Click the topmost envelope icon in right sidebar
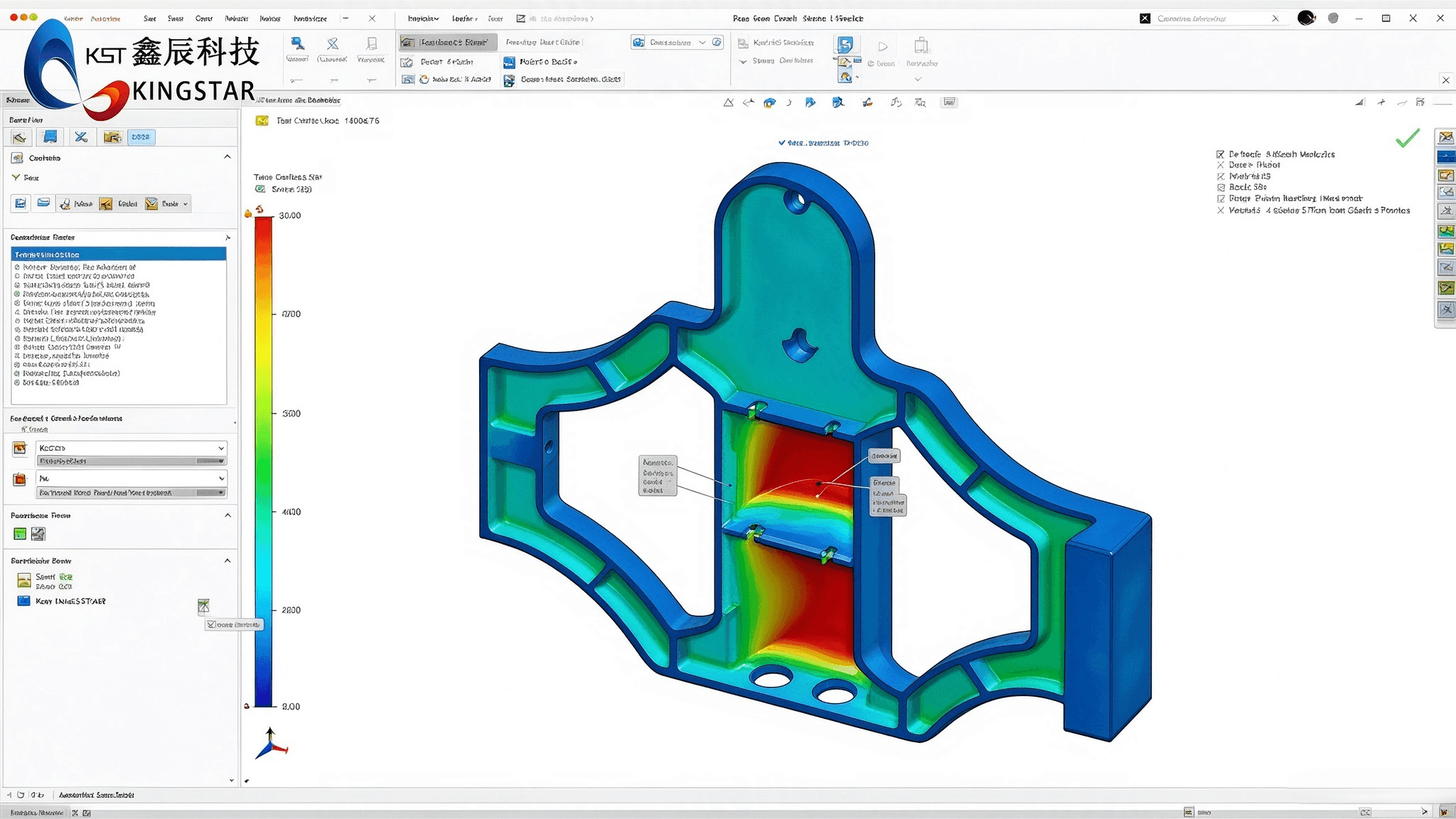This screenshot has width=1456, height=819. [1446, 137]
